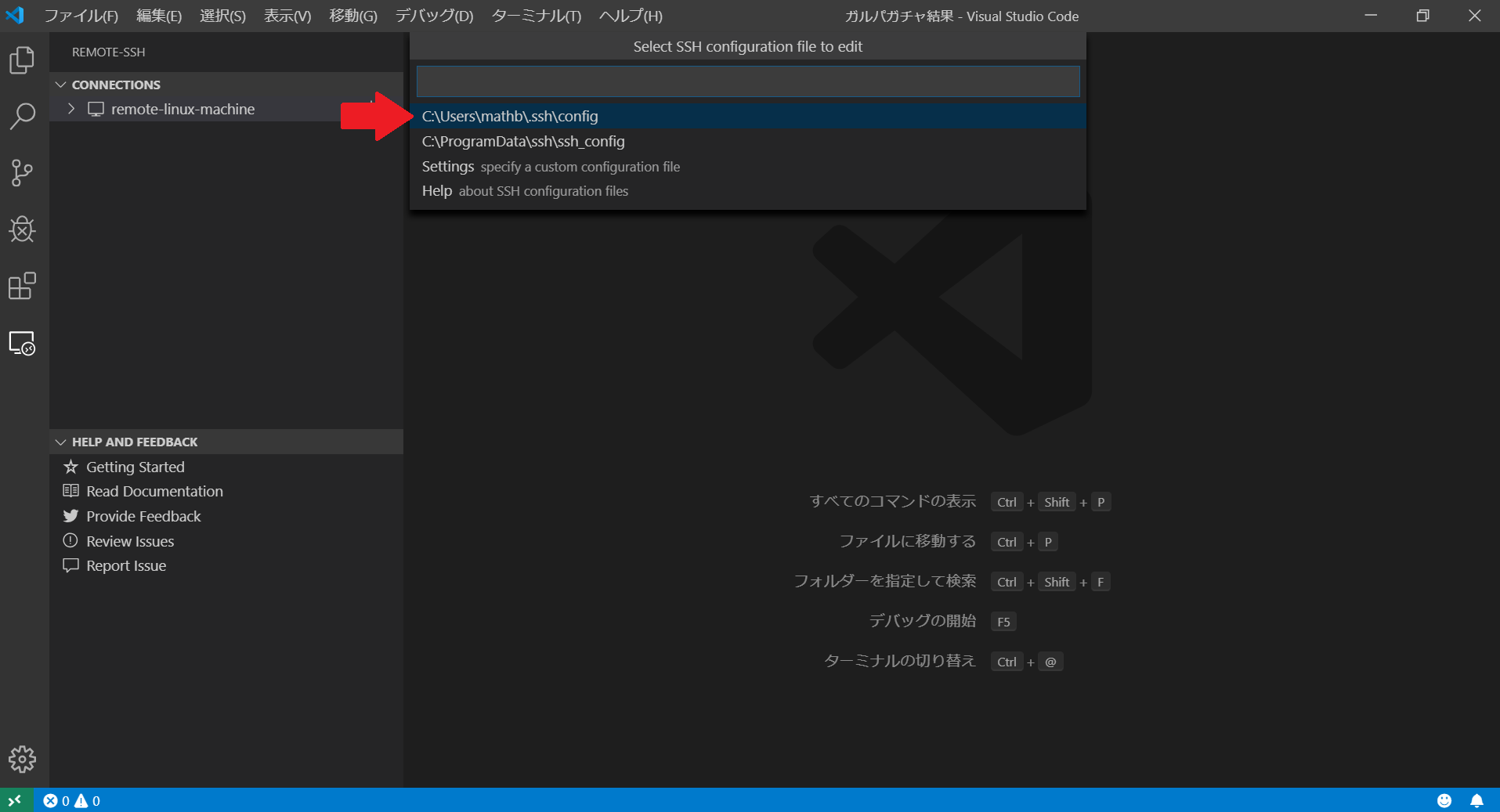Click the monitor icon beside remote-linux-machine
Image resolution: width=1500 pixels, height=812 pixels.
click(96, 109)
